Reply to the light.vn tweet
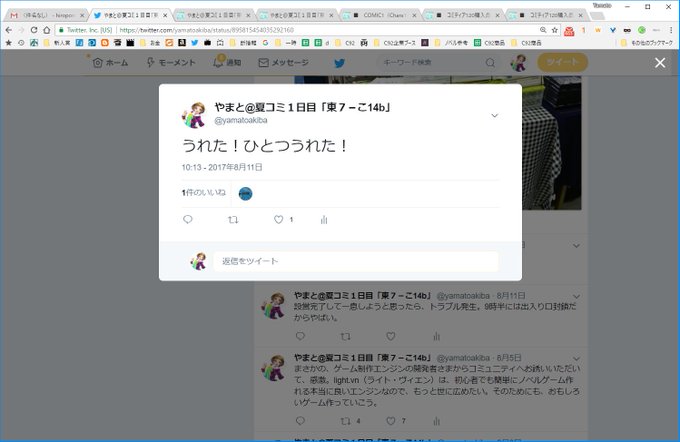 [x=300, y=420]
